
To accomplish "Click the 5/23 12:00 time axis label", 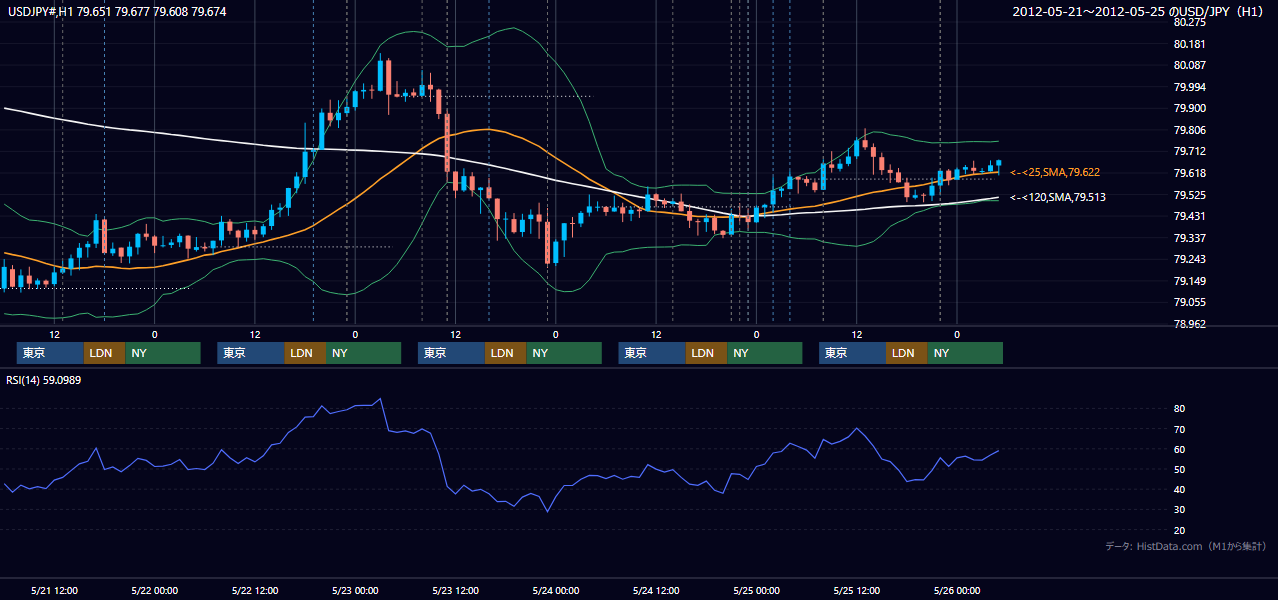I will pyautogui.click(x=455, y=590).
